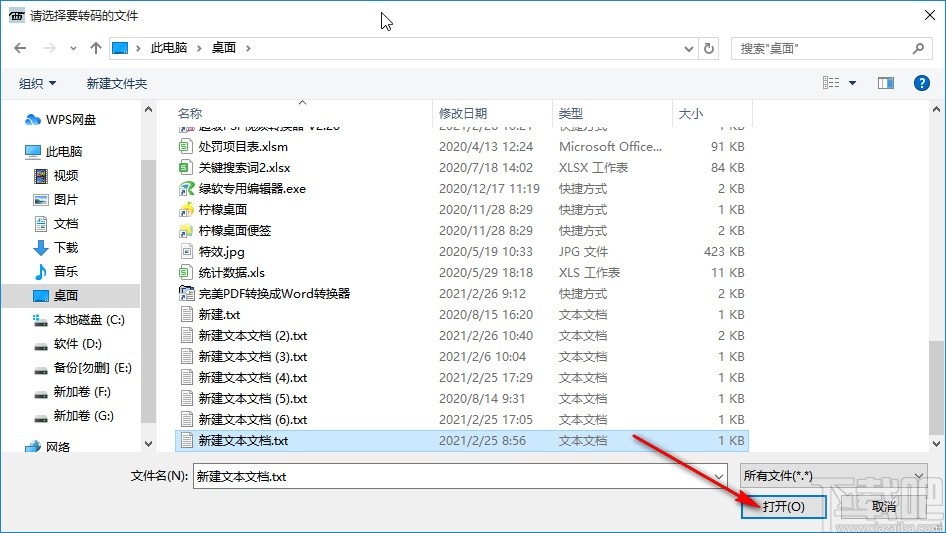Go up one folder level
This screenshot has height=533, width=946.
[x=95, y=48]
